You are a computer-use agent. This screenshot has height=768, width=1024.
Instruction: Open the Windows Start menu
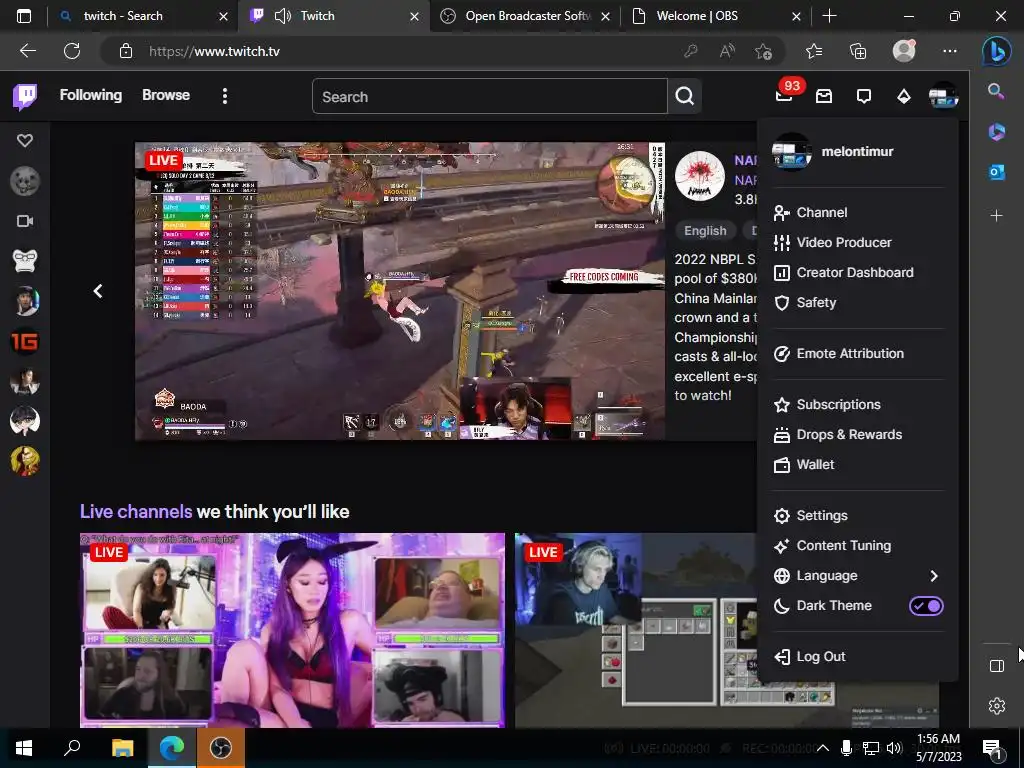[24, 747]
